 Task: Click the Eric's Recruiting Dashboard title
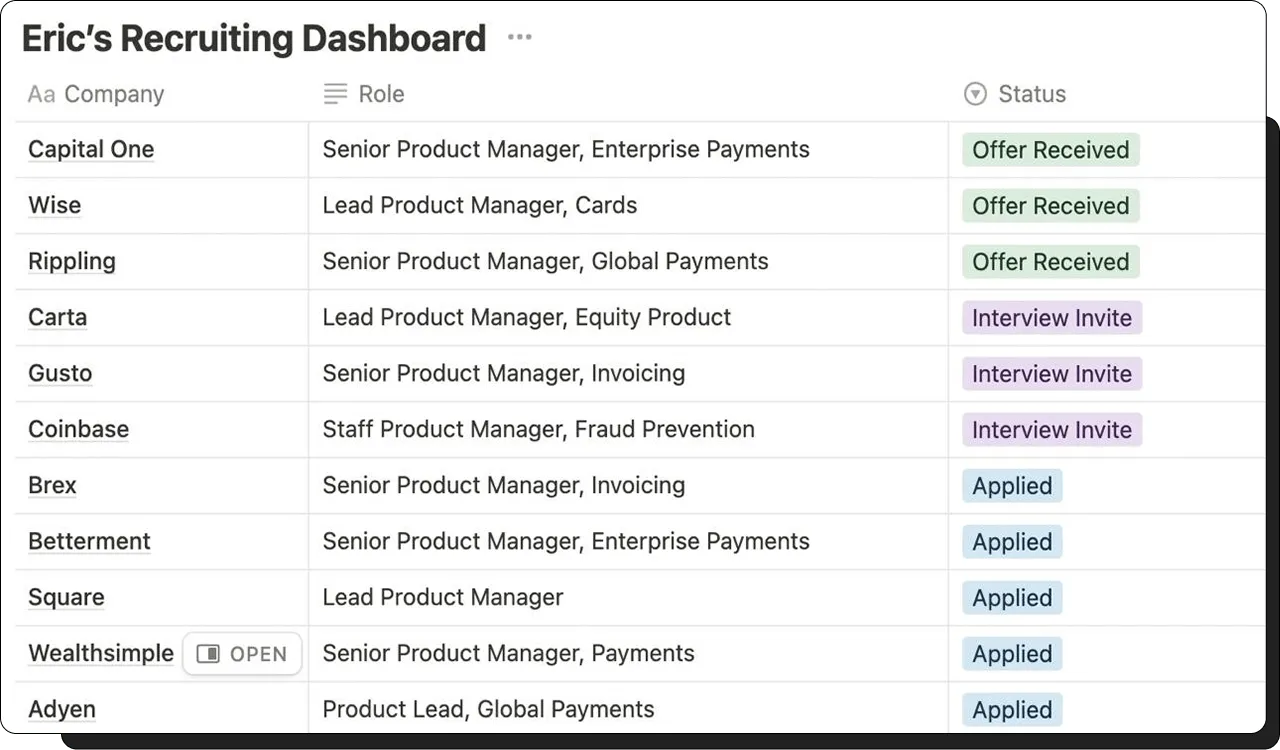point(254,38)
